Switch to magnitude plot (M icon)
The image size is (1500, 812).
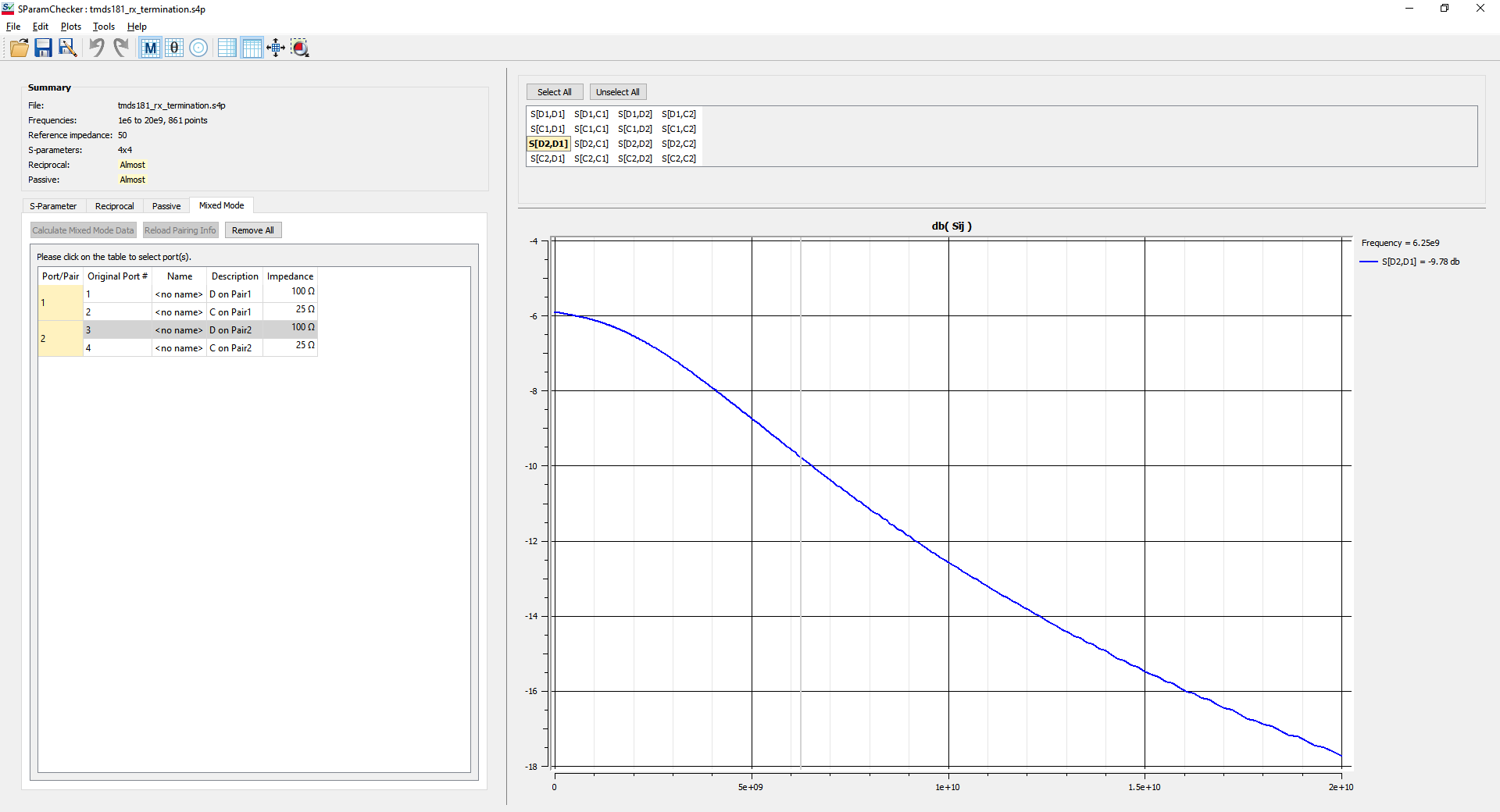click(x=150, y=48)
